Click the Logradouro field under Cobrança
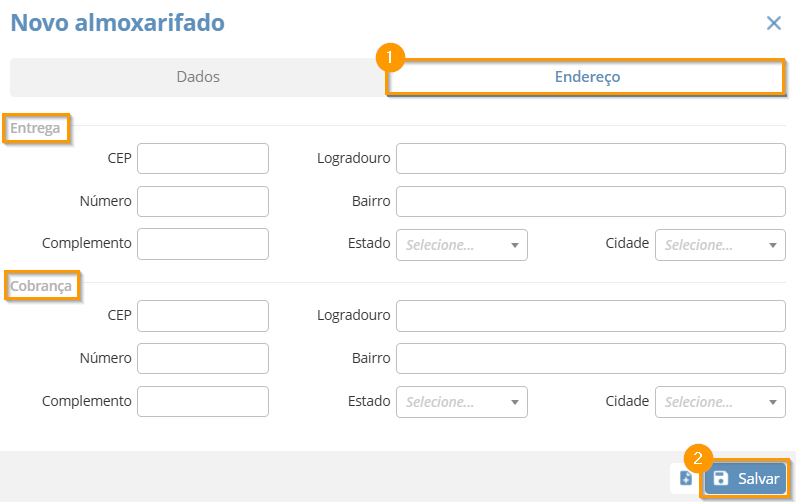The image size is (796, 502). point(590,316)
